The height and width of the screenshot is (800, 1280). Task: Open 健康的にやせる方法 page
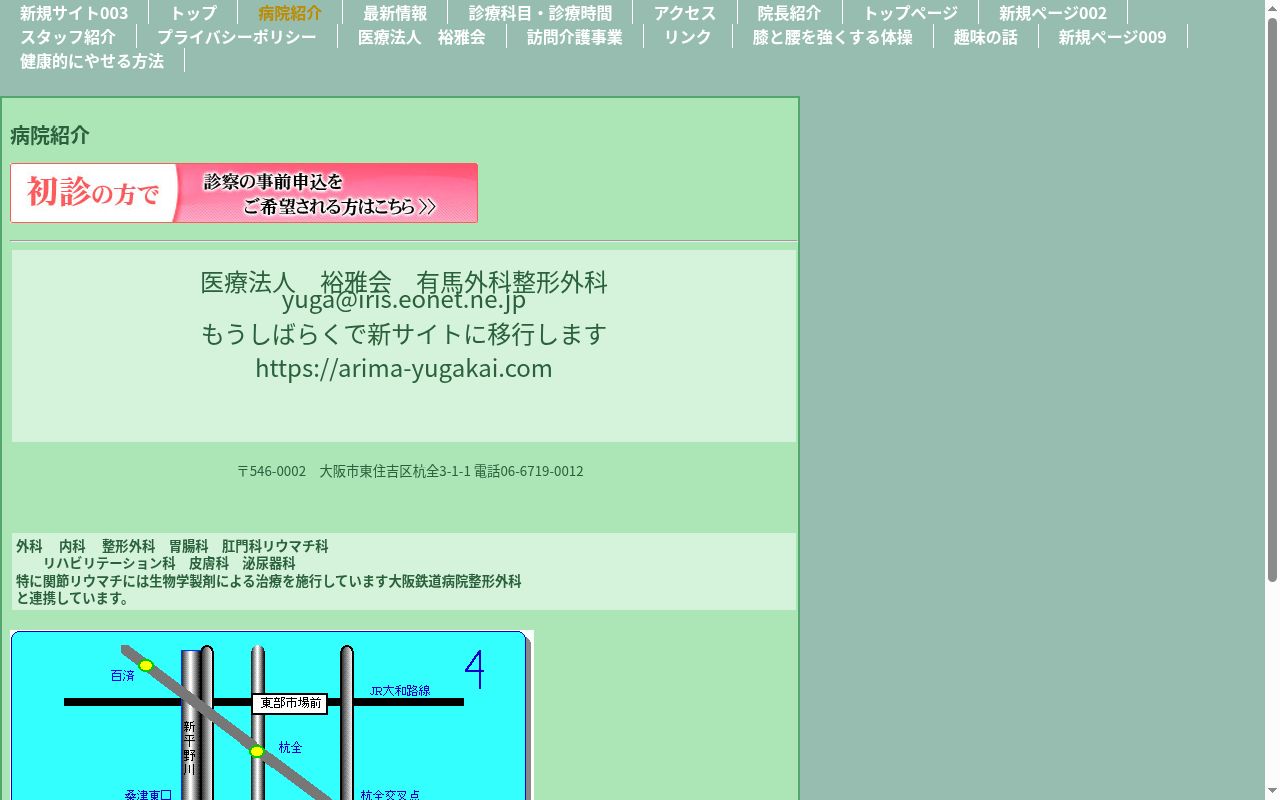92,61
